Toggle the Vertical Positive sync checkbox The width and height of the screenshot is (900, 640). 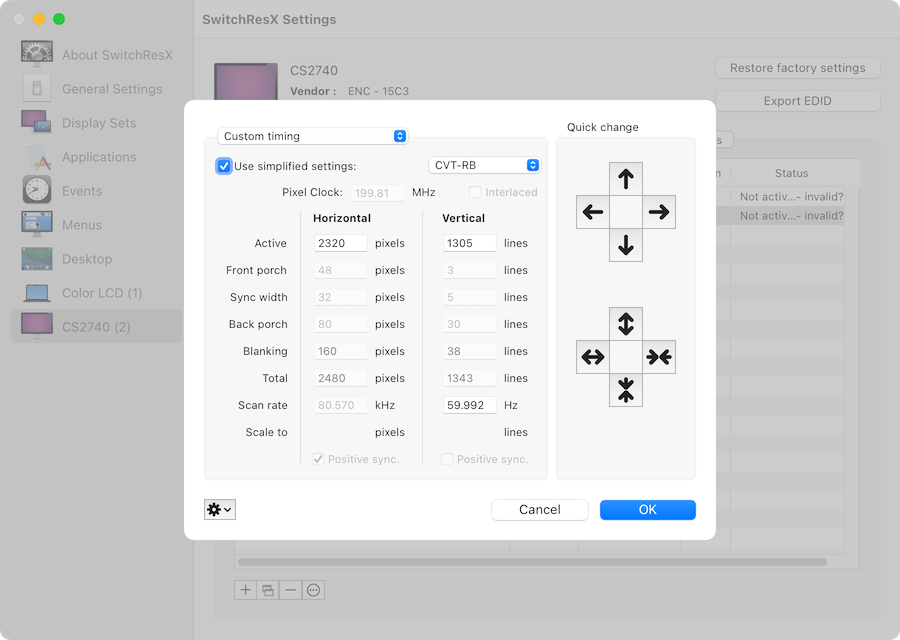(x=448, y=459)
